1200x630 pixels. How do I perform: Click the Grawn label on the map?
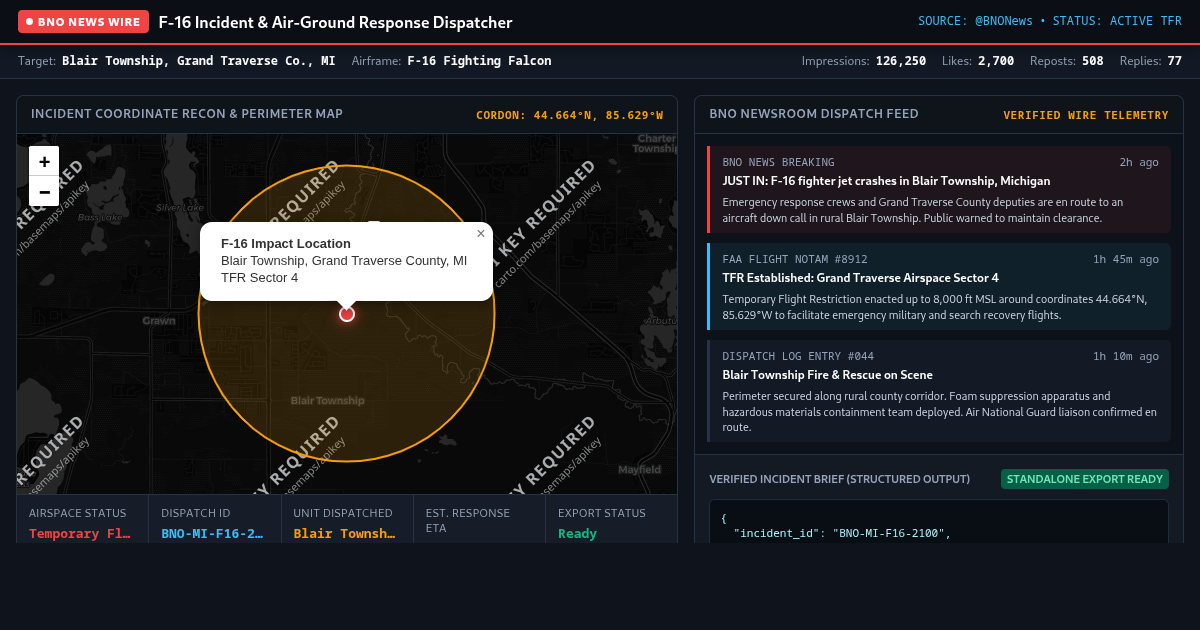coord(159,321)
